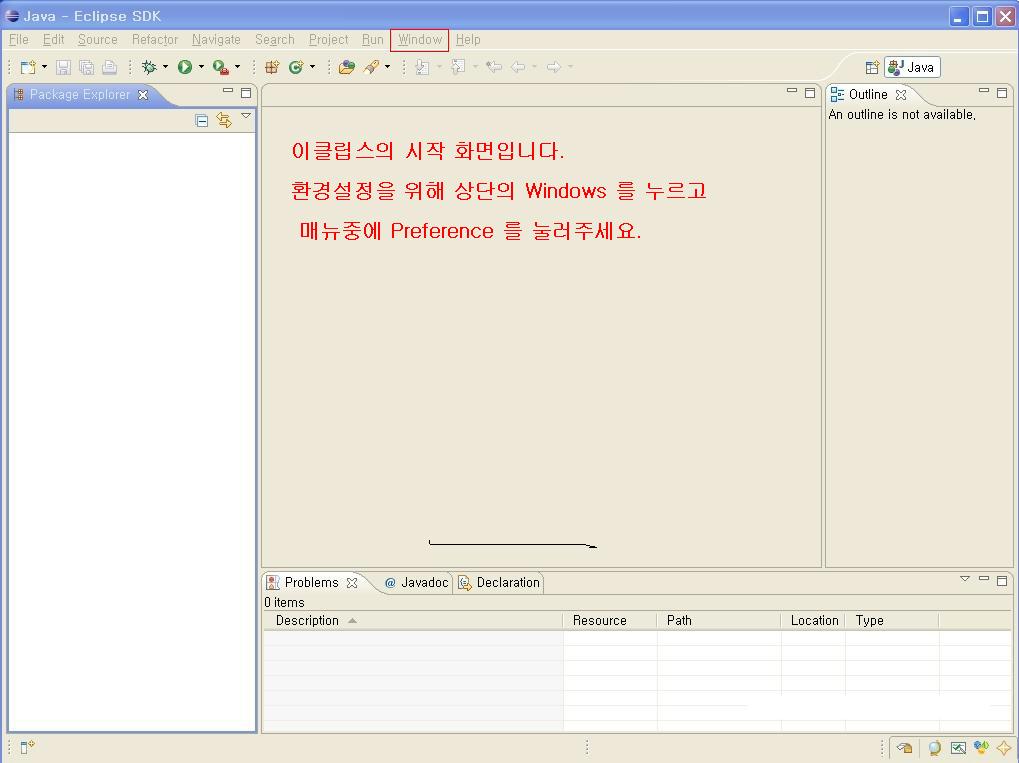Open the New wizard dropdown arrow

pos(44,66)
